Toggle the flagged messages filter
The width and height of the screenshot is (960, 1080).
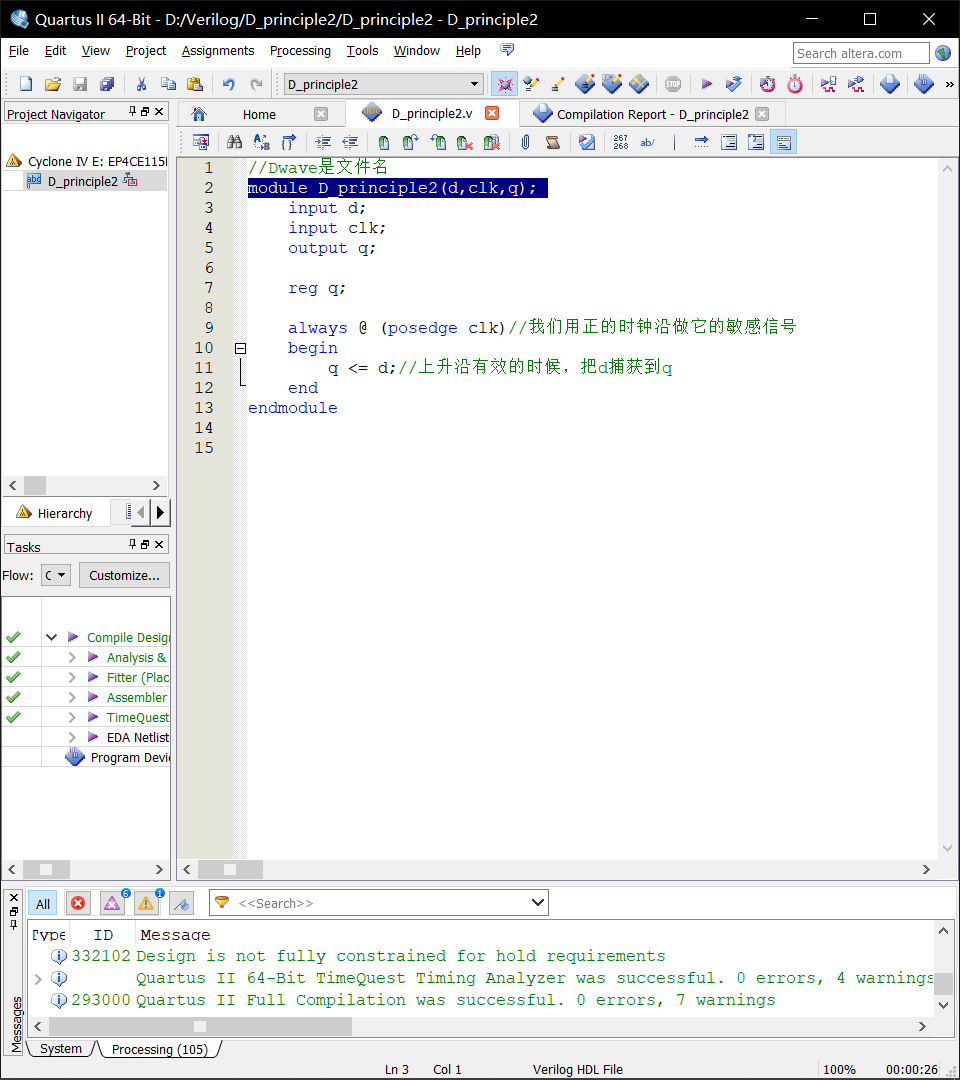pos(182,903)
